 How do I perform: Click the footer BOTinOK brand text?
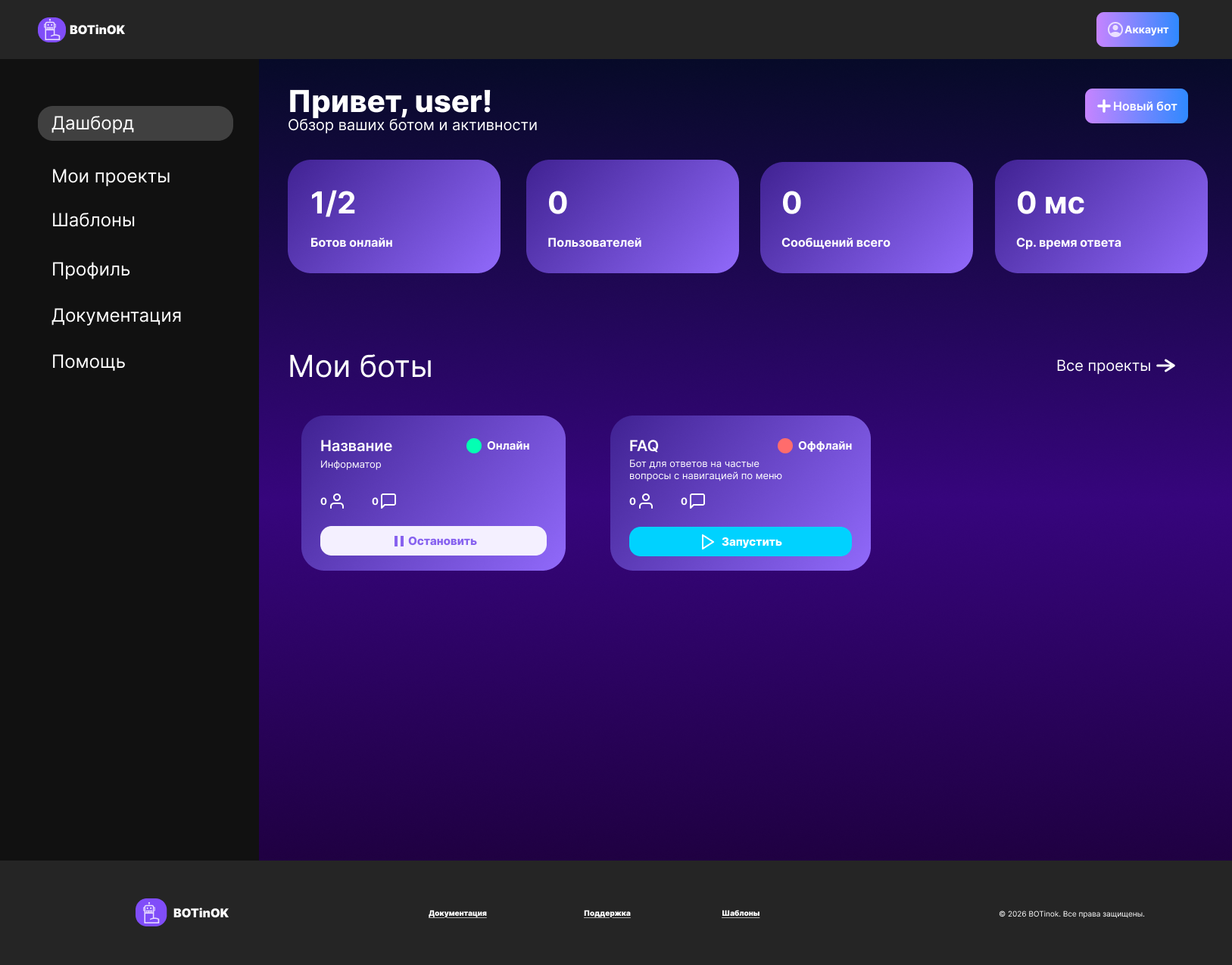[201, 913]
